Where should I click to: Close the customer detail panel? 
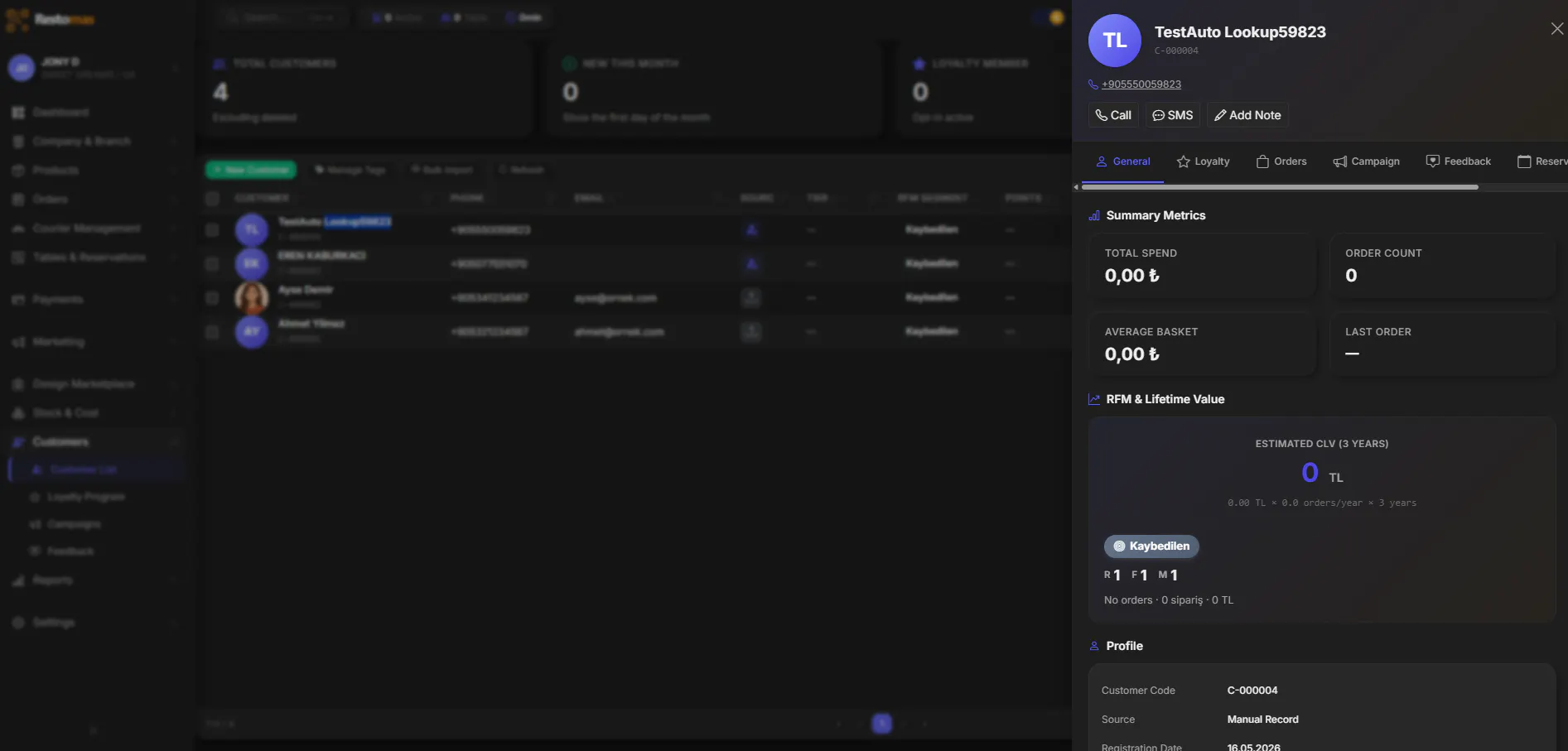[x=1556, y=29]
